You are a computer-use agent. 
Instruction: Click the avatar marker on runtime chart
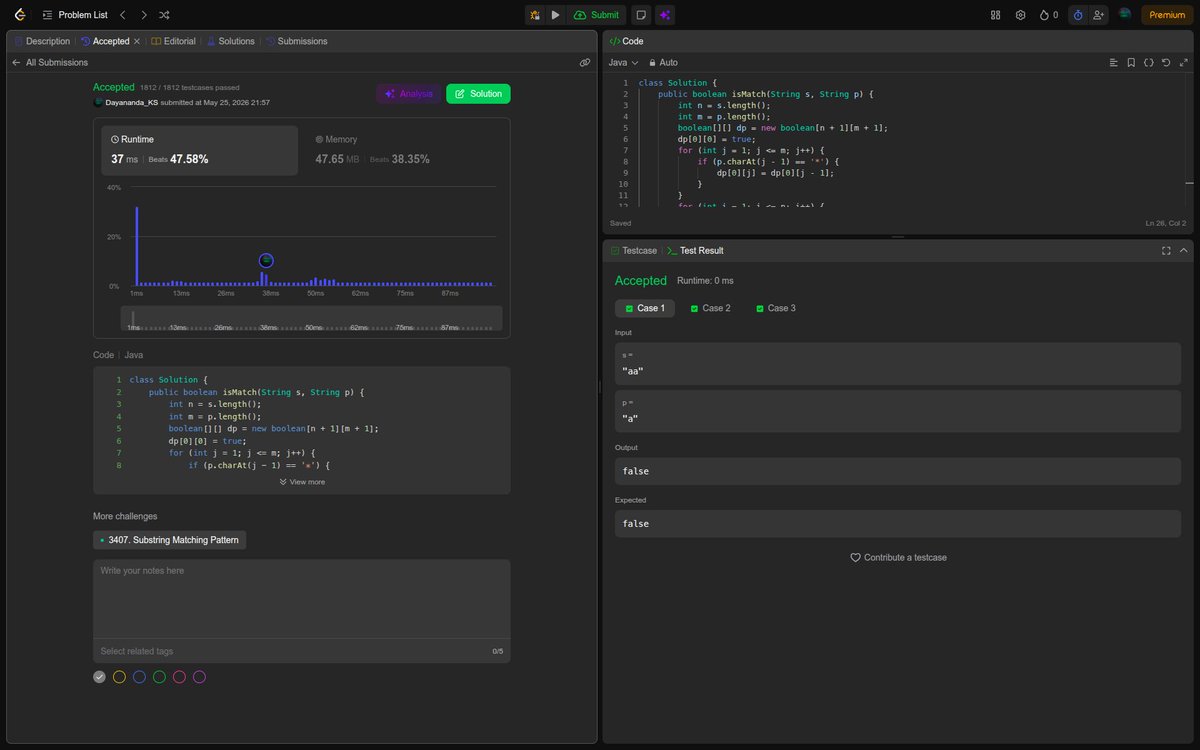266,261
